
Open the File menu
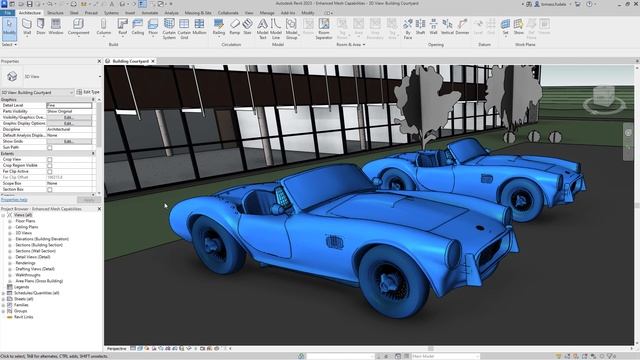pyautogui.click(x=7, y=13)
